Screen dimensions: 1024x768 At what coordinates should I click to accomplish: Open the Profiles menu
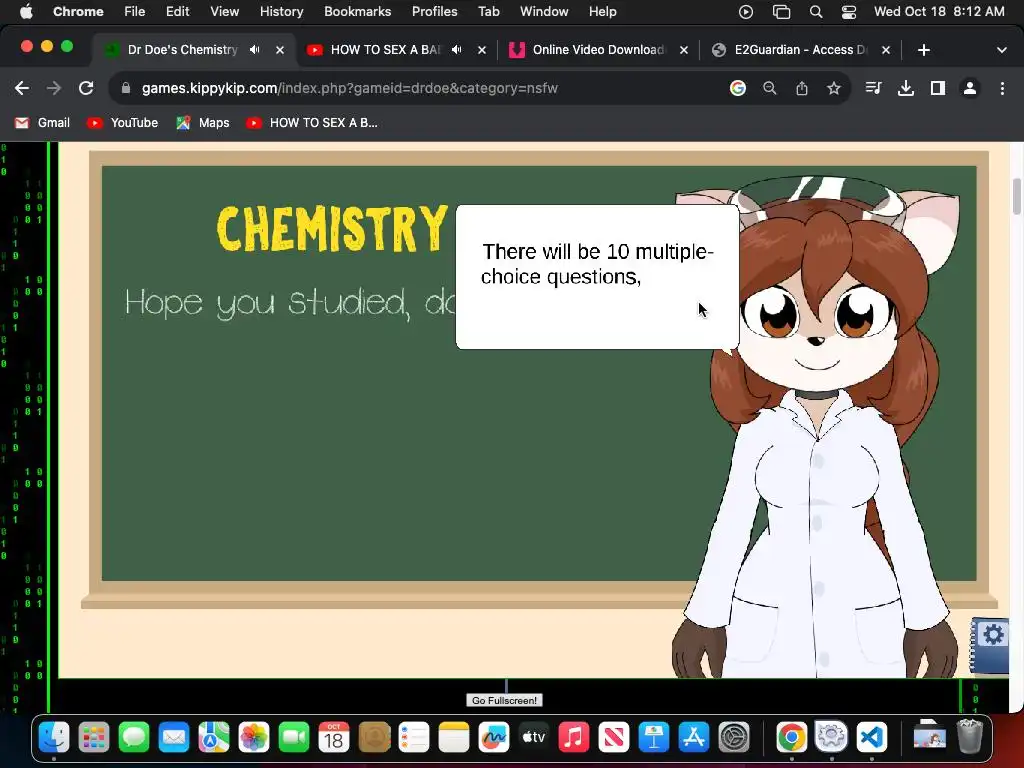[434, 12]
